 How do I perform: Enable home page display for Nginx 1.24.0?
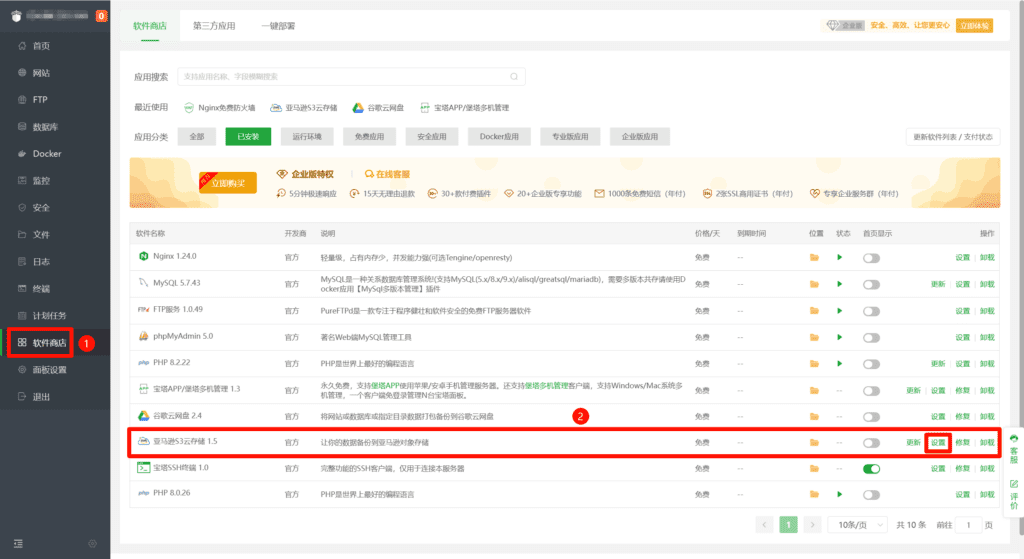point(871,258)
